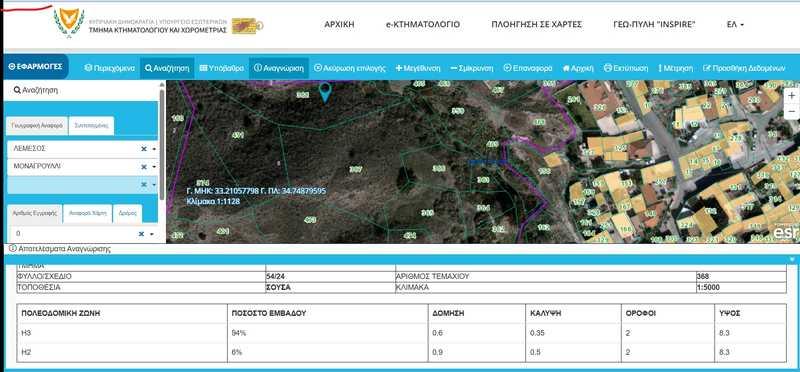800x372 pixels.
Task: Click the map minus zoom-out button
Action: (791, 111)
